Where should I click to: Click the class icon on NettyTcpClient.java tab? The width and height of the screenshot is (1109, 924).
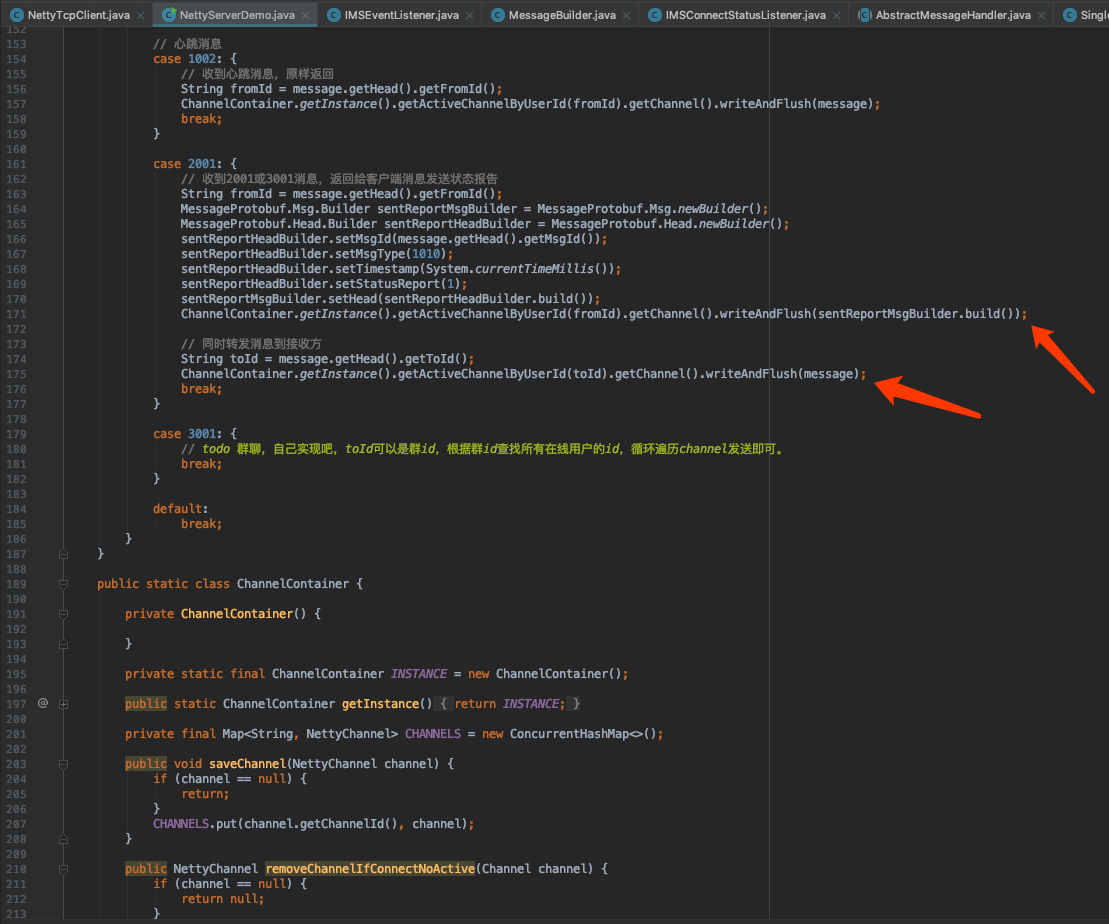(17, 16)
